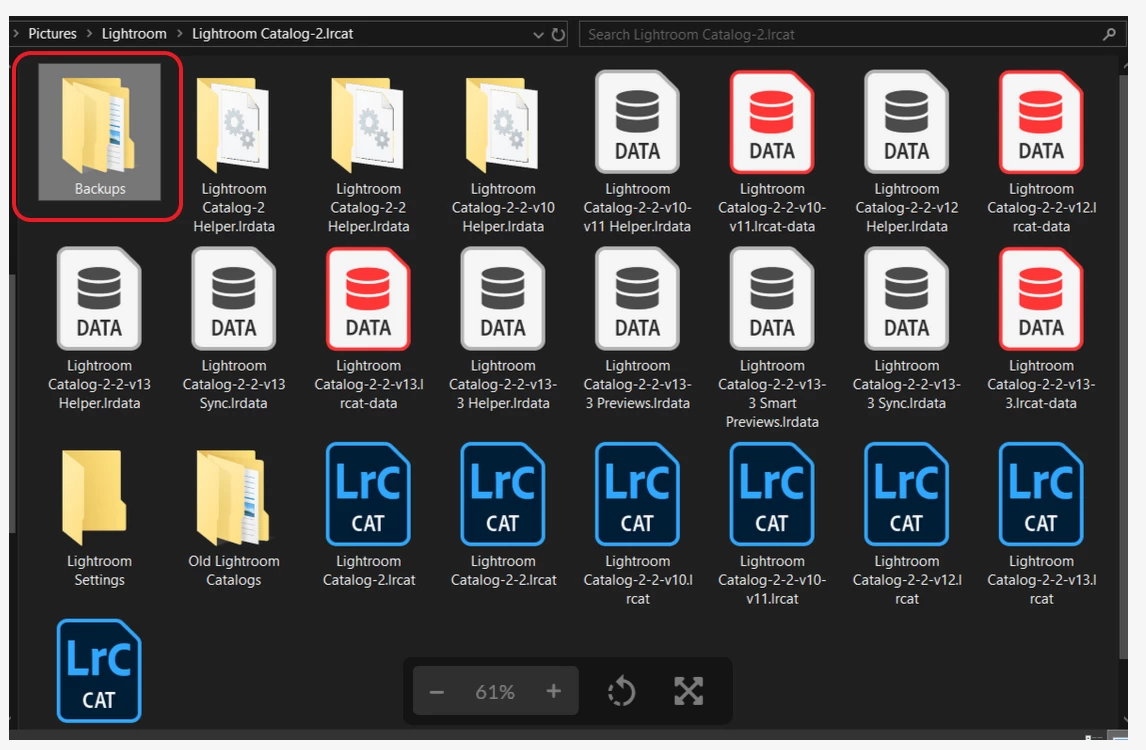
Task: Select Lightroom Catalog-2-2-v10-v11.lrcat-data file
Action: coord(772,153)
